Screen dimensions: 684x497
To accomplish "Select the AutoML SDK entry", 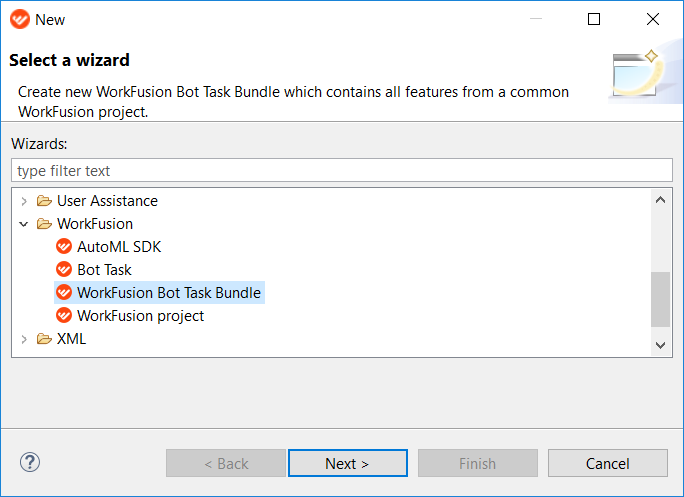I will pos(119,247).
